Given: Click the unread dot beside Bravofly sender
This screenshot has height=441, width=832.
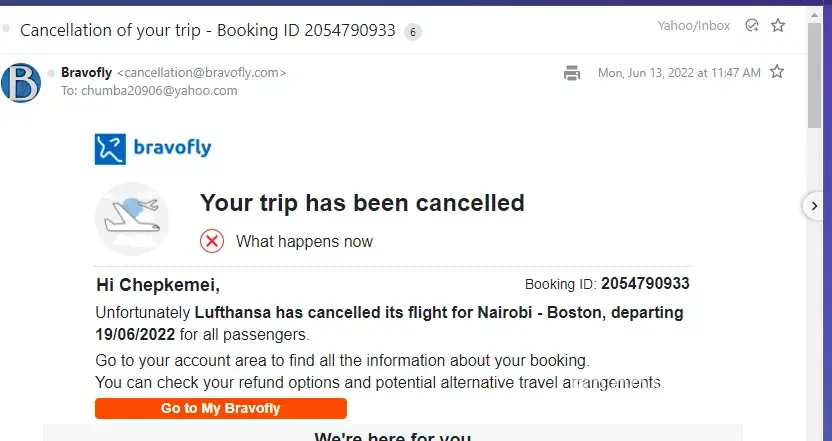Looking at the screenshot, I should coord(50,72).
